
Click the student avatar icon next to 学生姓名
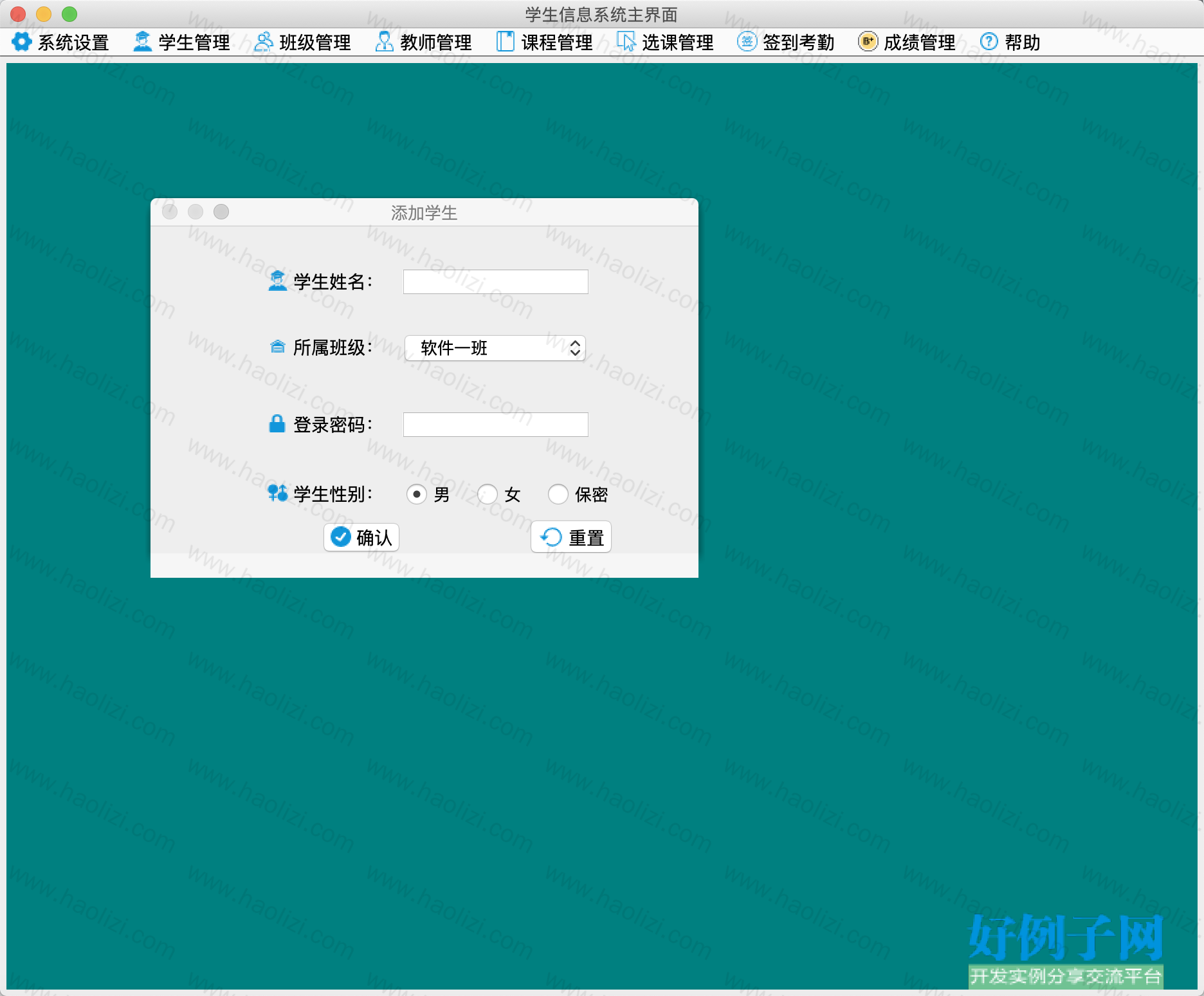[x=277, y=281]
